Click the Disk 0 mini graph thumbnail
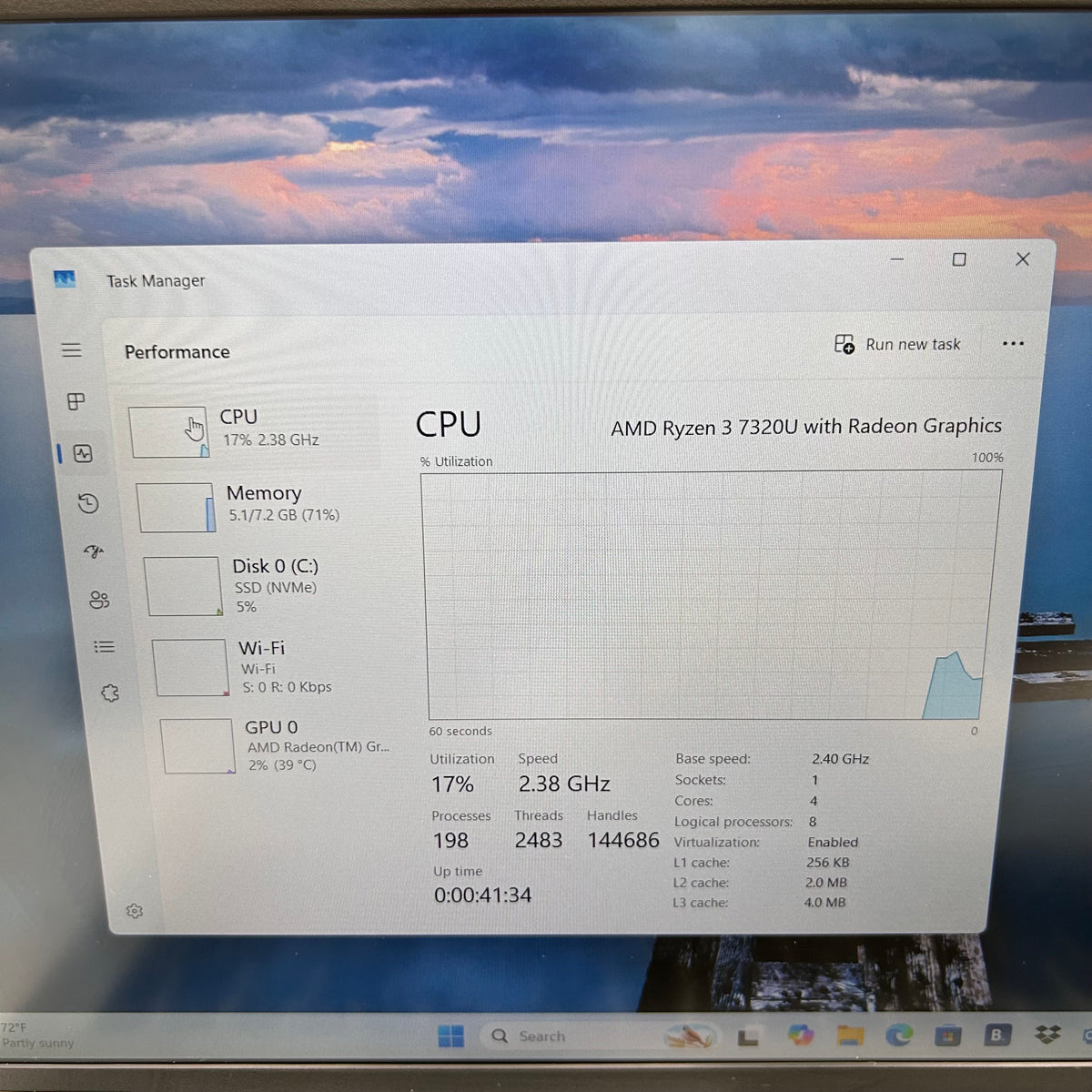 (183, 587)
